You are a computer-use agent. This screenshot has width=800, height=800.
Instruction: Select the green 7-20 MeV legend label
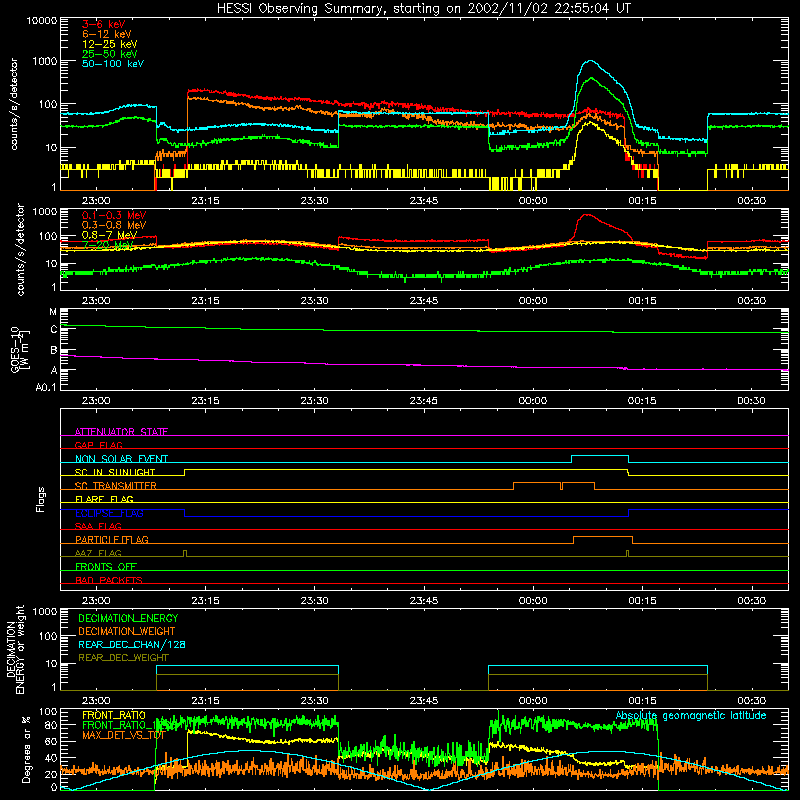coord(108,245)
